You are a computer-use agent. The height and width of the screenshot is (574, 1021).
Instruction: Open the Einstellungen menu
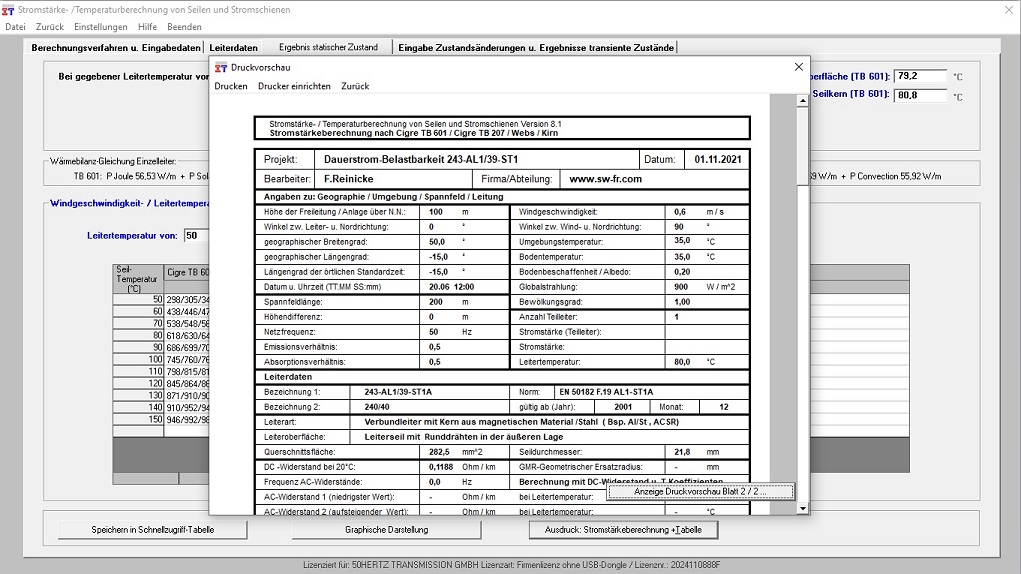[101, 27]
